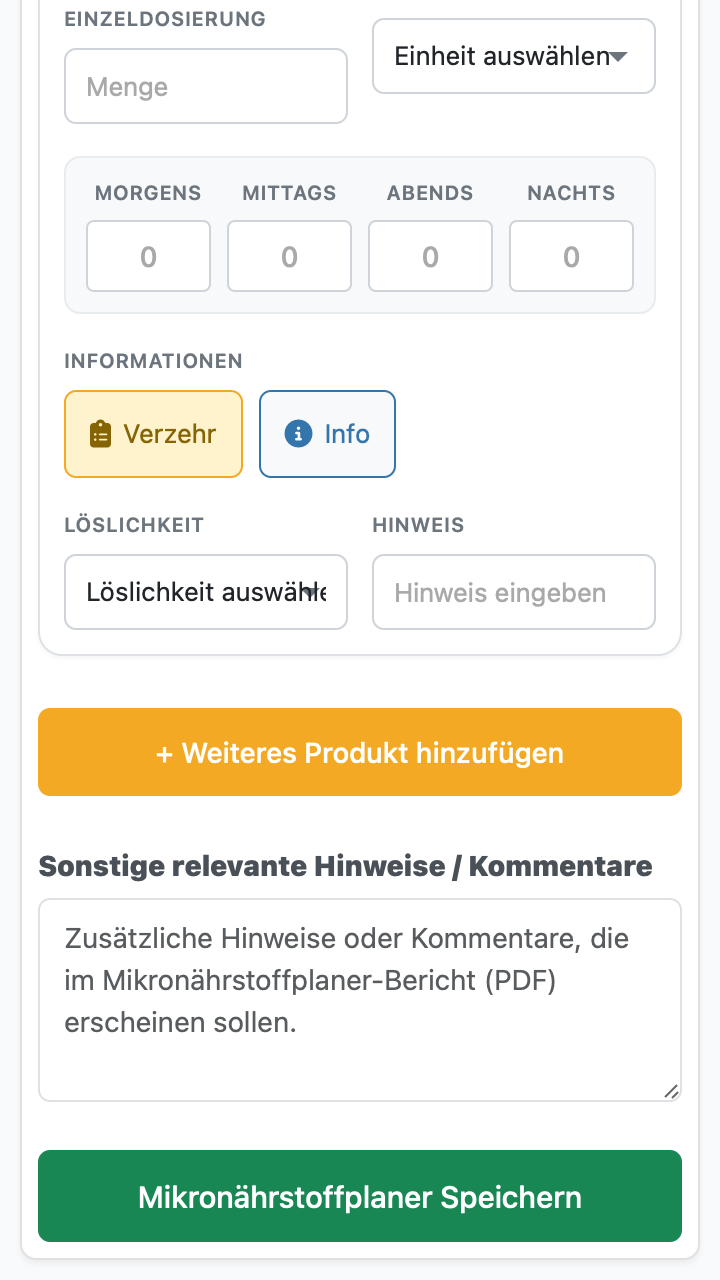The height and width of the screenshot is (1280, 720).
Task: Click the clipboard icon on Verzehr button
Action: point(100,434)
